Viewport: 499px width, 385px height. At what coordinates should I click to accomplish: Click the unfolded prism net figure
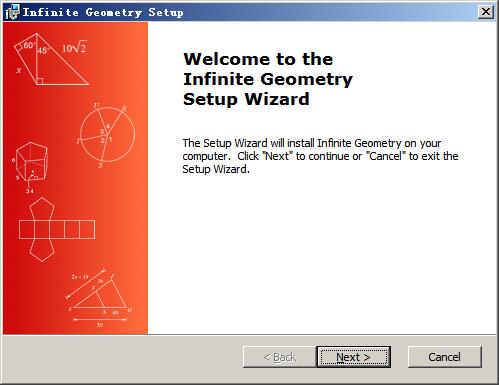(57, 229)
